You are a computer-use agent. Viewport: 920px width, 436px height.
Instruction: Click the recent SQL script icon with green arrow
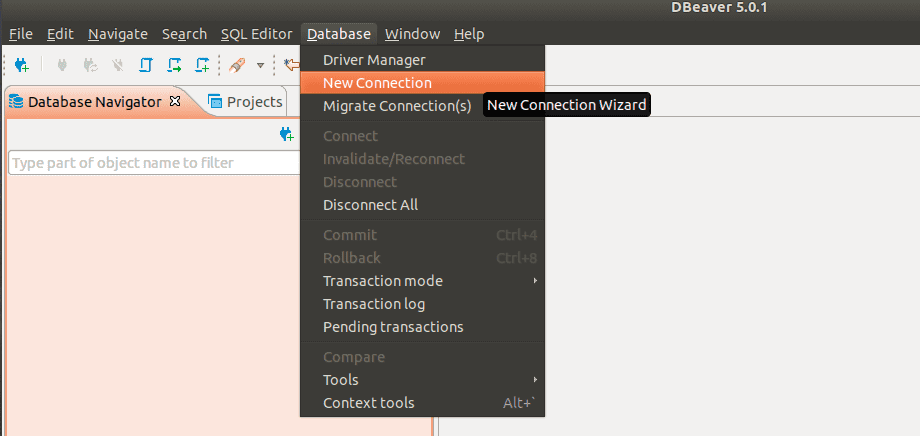174,65
